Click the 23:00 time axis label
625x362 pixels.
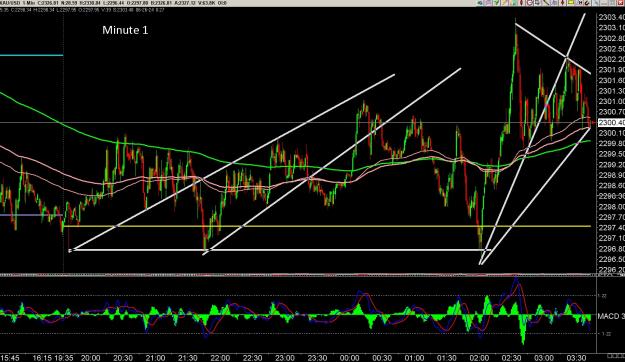(285, 358)
